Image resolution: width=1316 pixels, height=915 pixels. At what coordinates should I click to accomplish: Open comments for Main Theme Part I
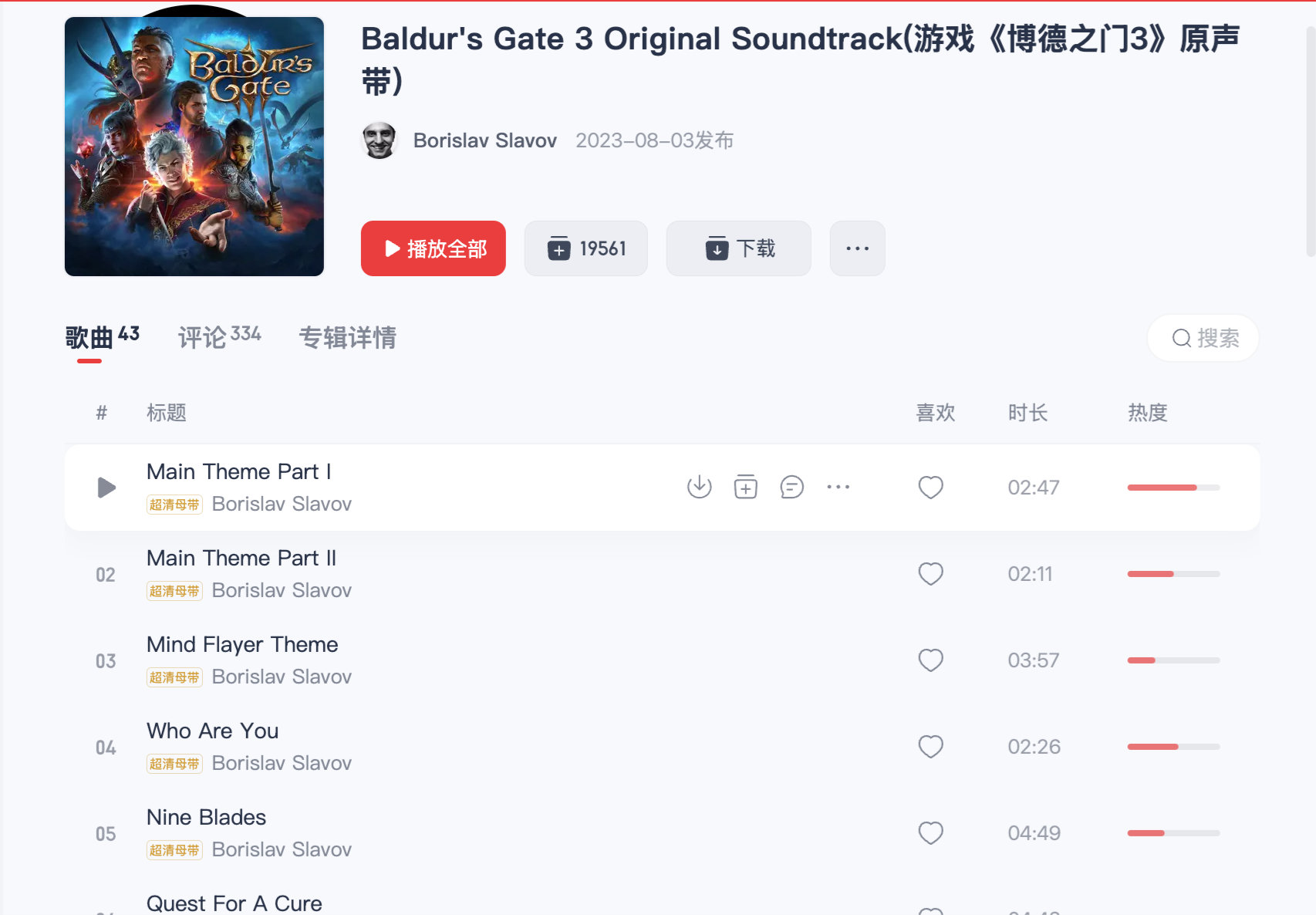tap(792, 487)
